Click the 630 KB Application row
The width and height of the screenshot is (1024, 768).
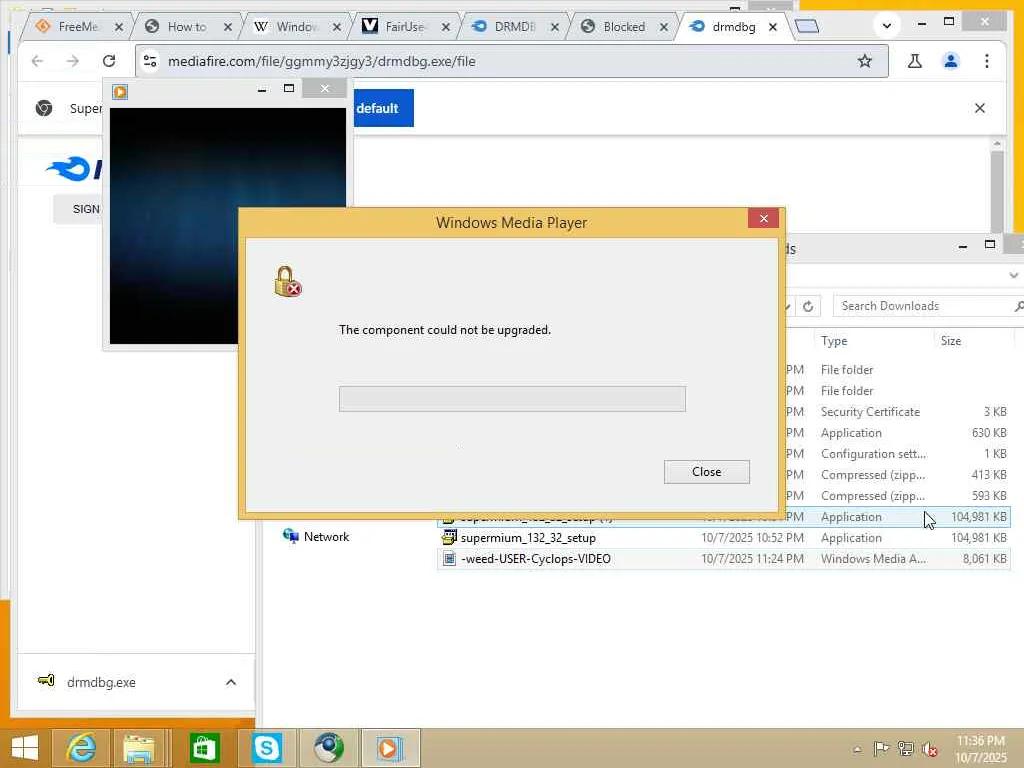tap(898, 433)
